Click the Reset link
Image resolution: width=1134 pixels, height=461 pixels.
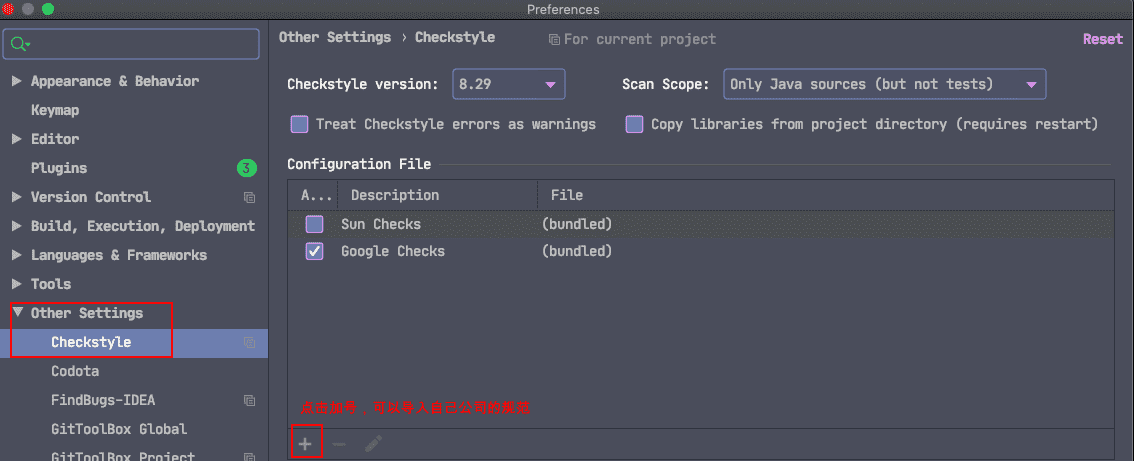point(1102,39)
